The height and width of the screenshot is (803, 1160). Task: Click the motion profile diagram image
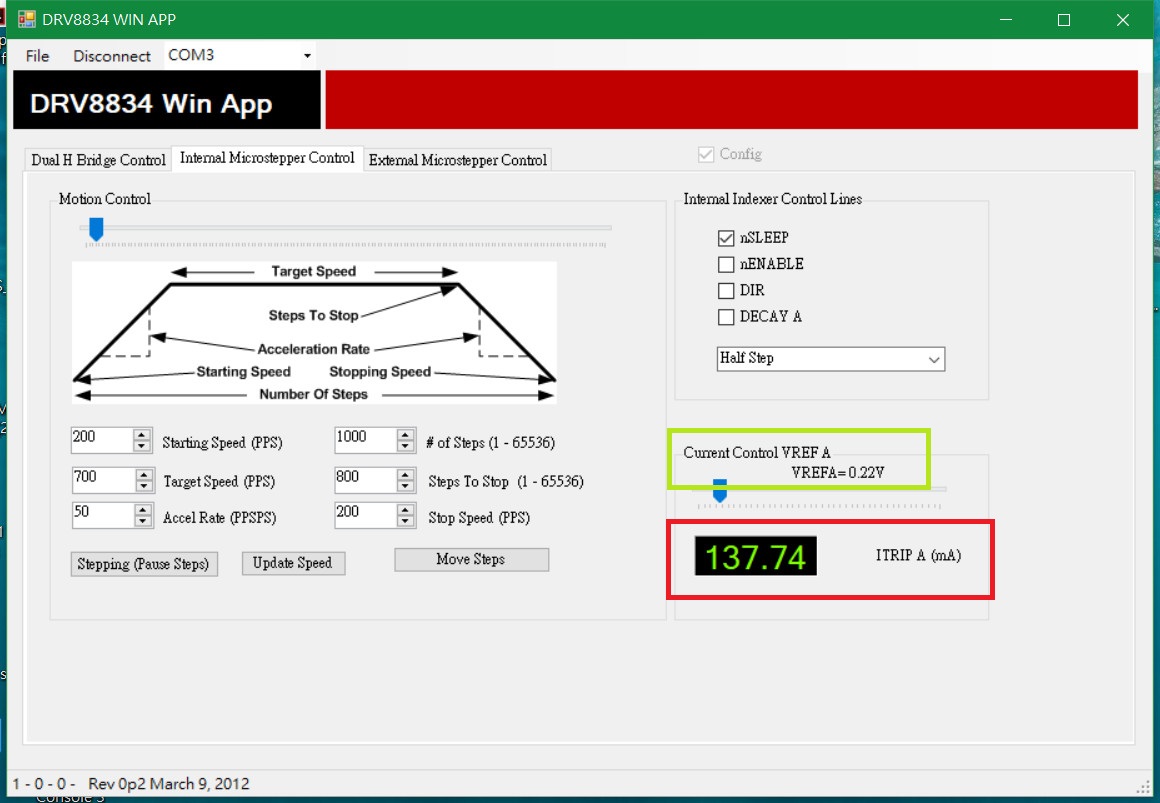click(x=314, y=332)
